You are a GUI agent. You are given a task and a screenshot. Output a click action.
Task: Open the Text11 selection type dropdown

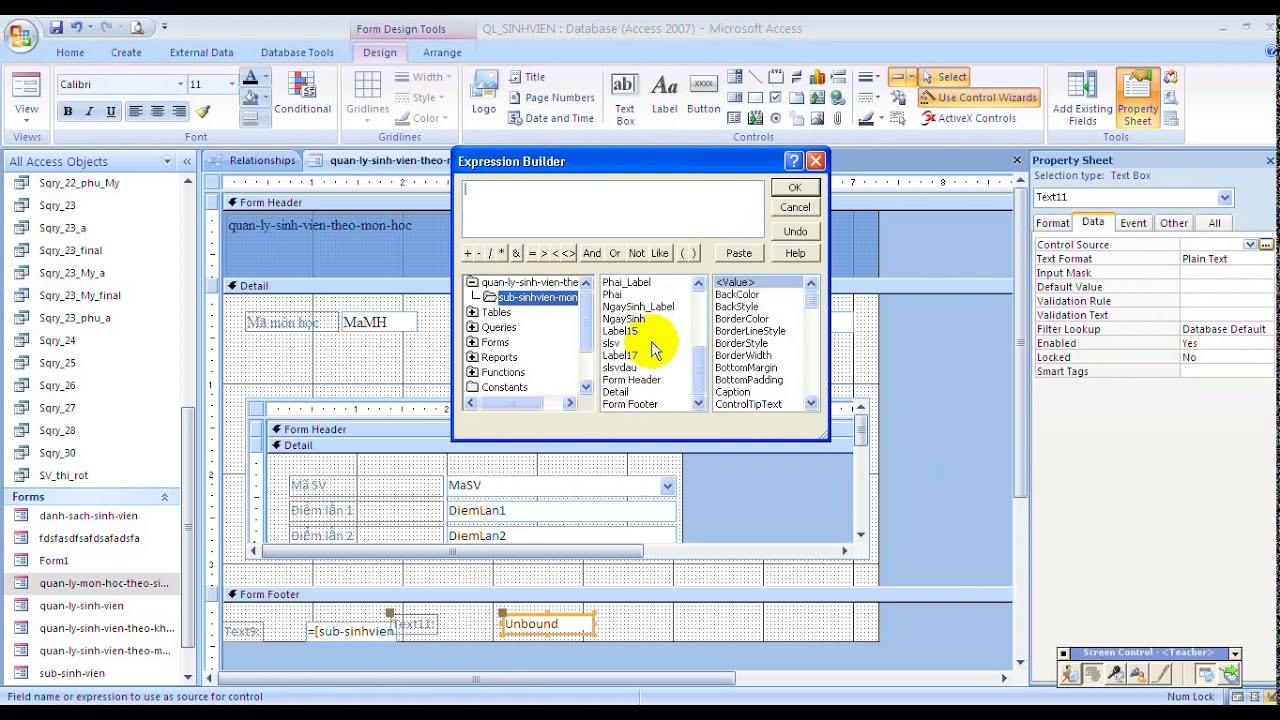point(1224,197)
